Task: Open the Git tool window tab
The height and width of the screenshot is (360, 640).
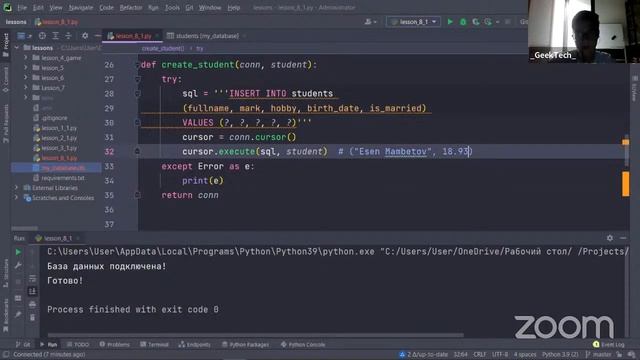Action: point(23,344)
